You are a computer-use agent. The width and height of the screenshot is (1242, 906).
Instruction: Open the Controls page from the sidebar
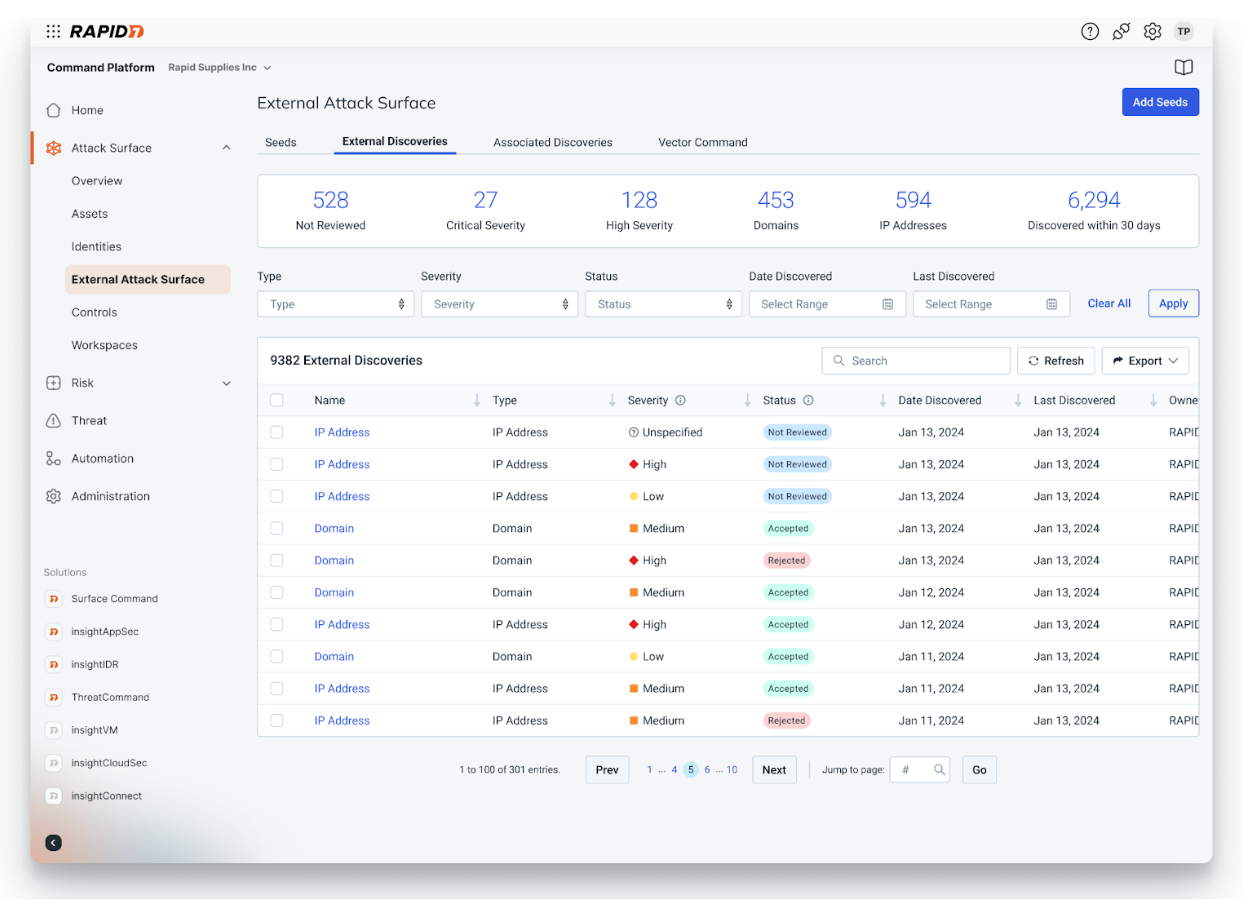tap(94, 312)
